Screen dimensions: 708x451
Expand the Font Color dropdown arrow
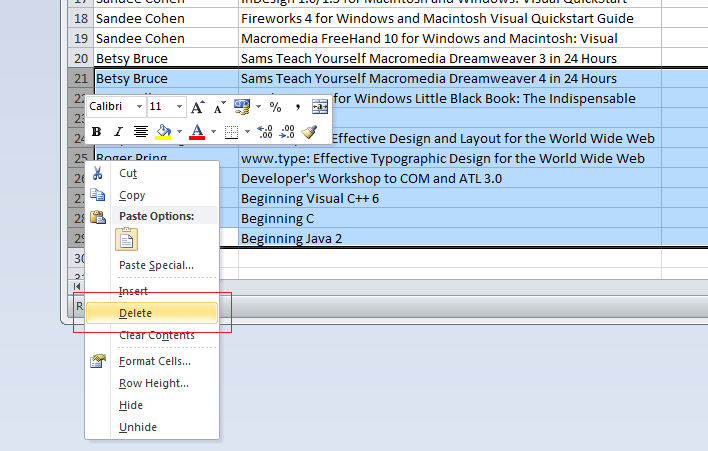click(x=213, y=131)
